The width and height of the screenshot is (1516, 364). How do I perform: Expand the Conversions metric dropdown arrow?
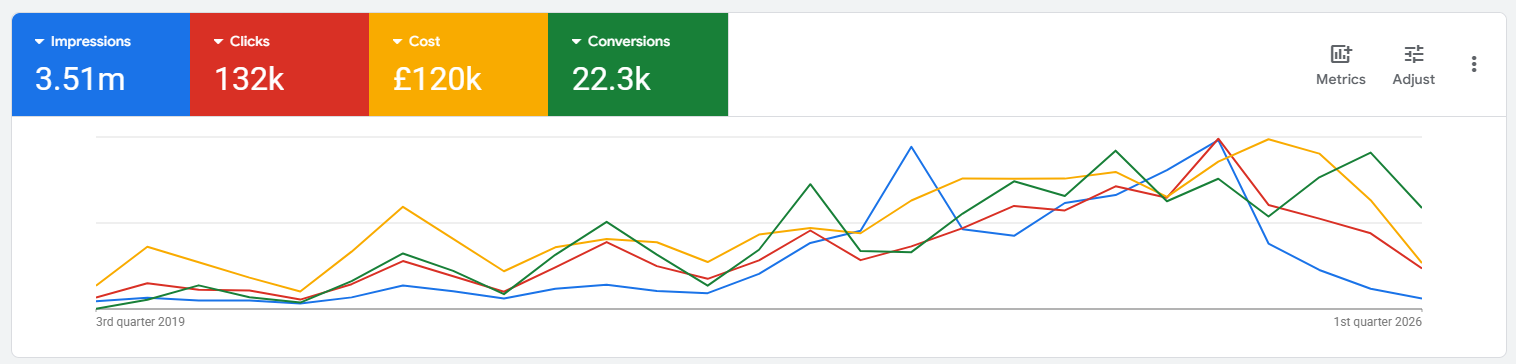pos(577,42)
